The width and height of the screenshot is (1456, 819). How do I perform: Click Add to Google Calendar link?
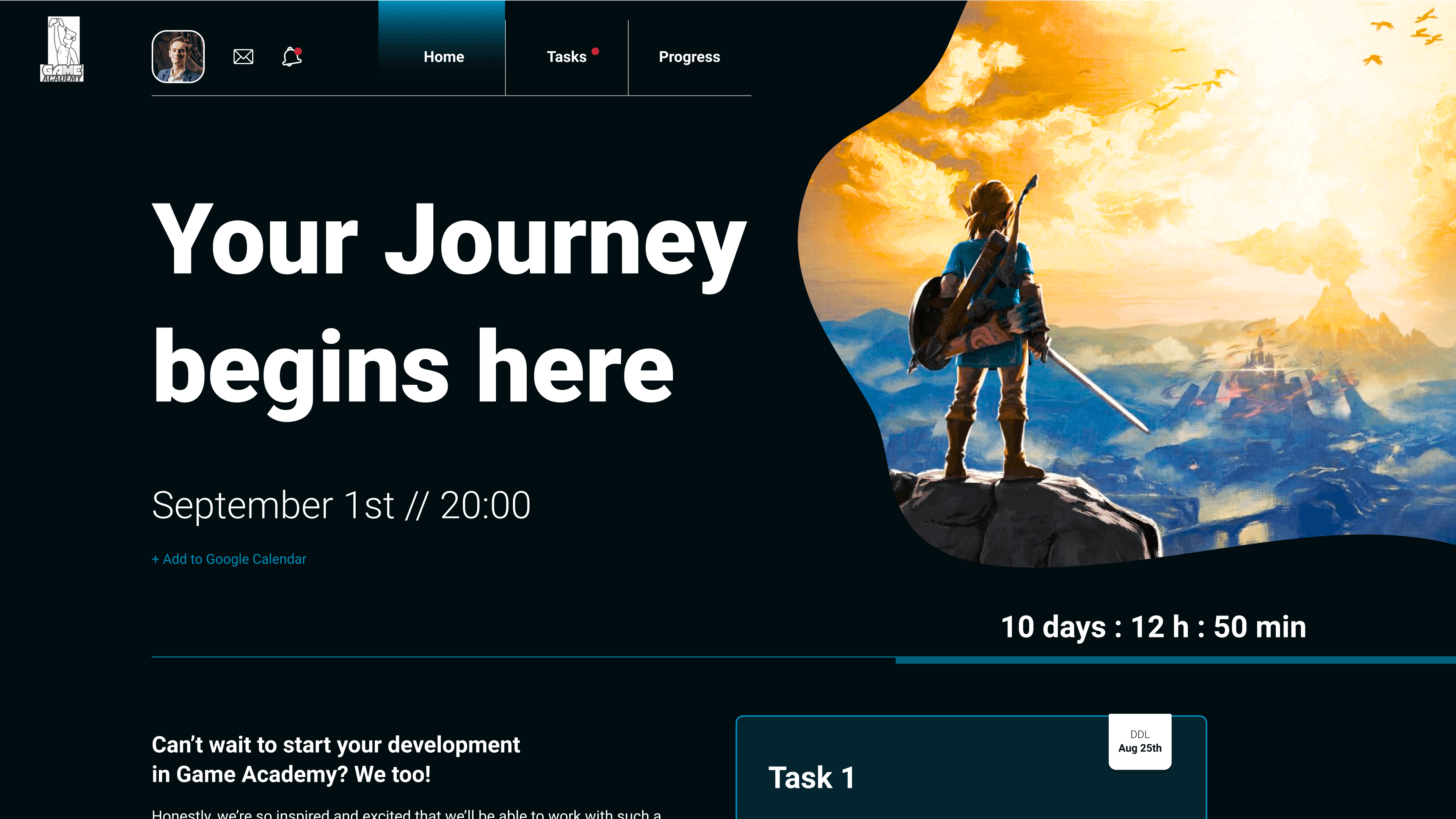pos(229,559)
